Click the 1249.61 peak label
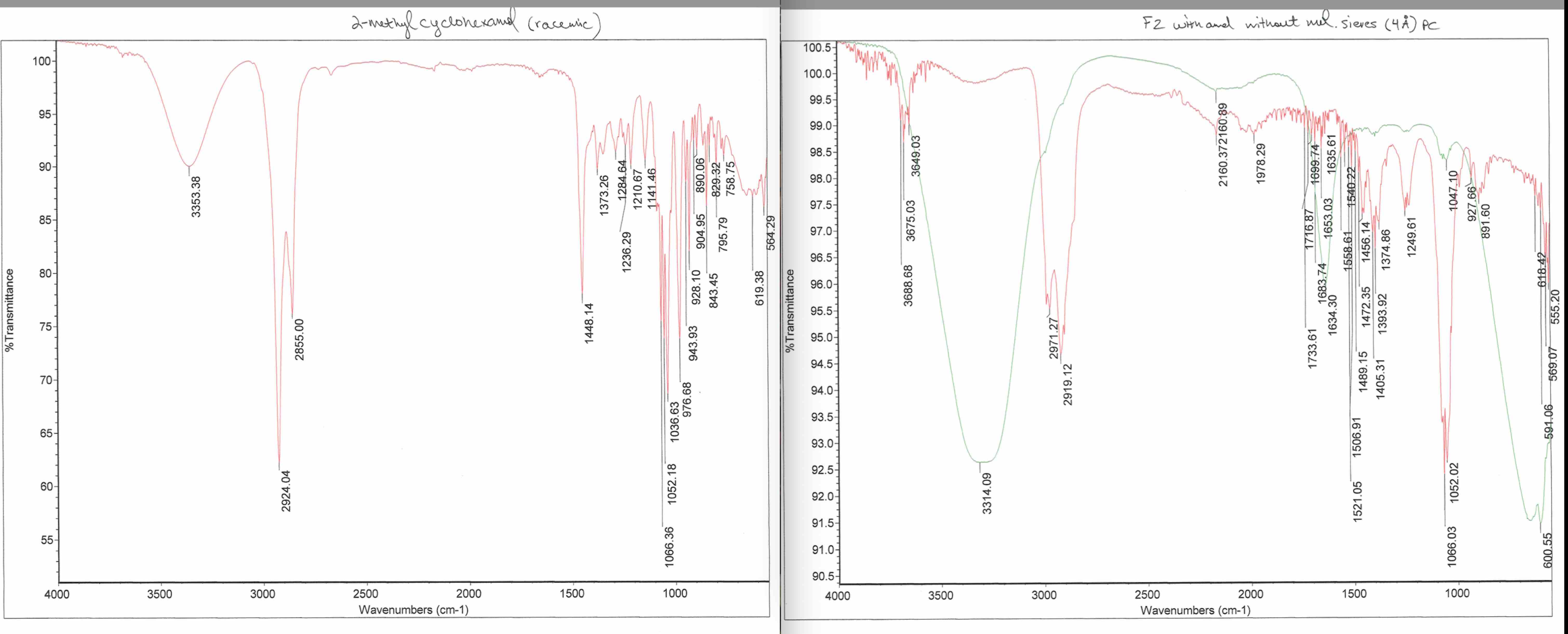The image size is (1568, 634). tap(1412, 237)
